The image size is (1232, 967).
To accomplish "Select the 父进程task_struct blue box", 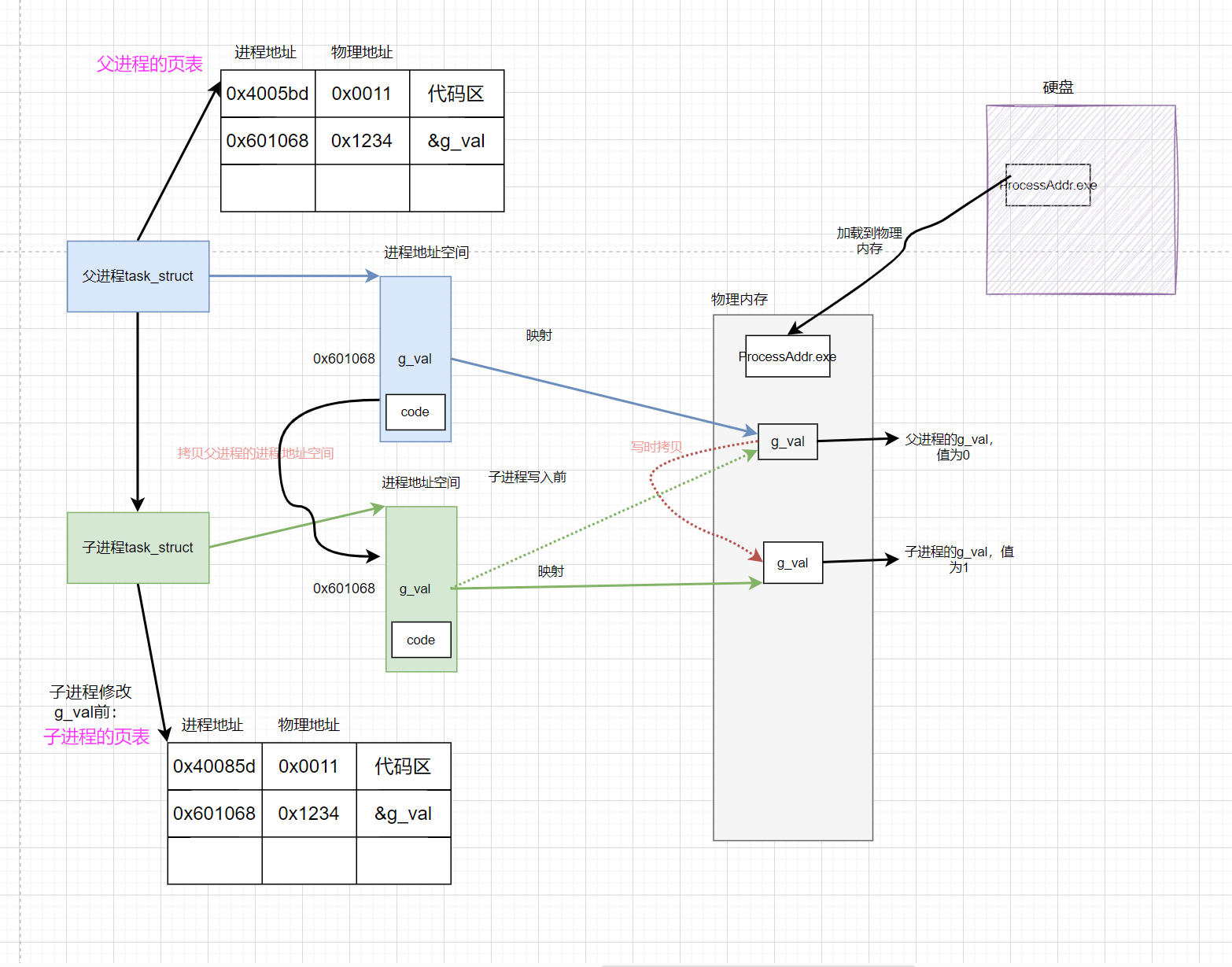I will [x=138, y=276].
